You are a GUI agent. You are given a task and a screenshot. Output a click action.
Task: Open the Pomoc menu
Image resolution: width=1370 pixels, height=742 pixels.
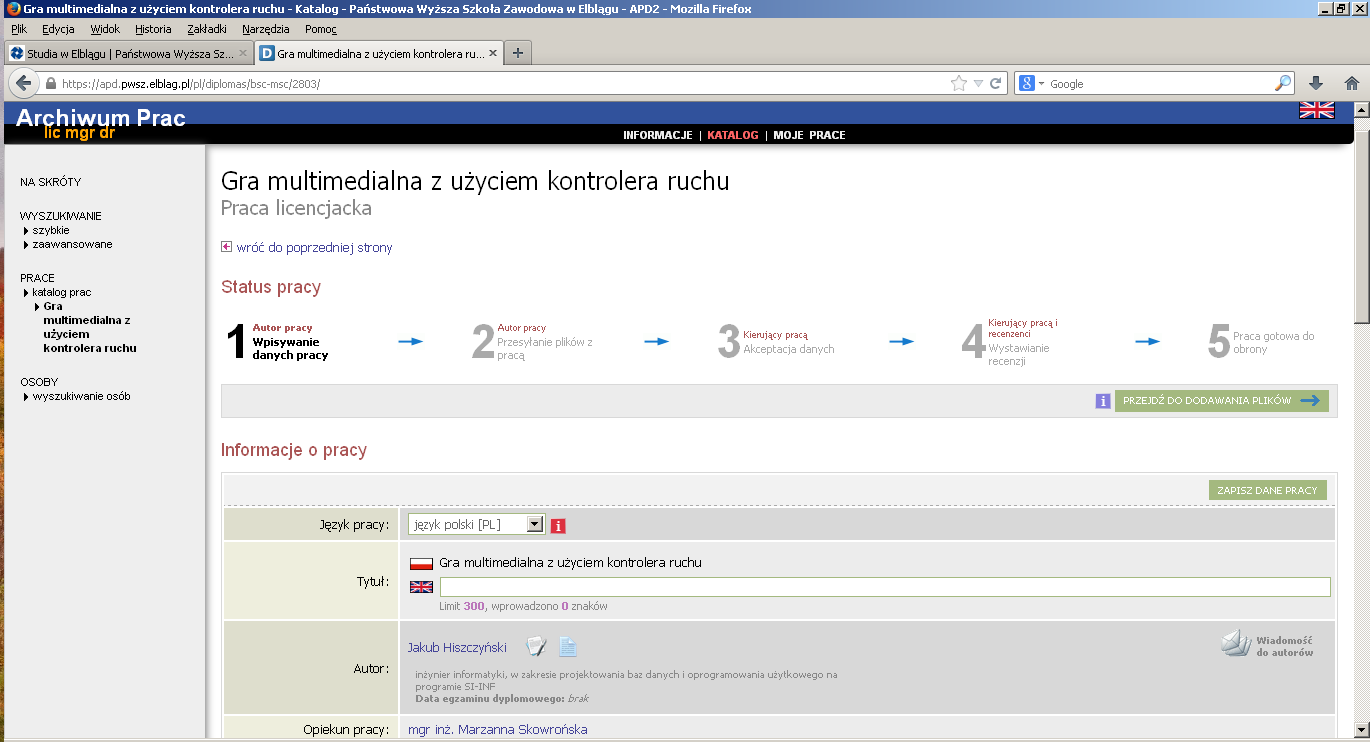coord(321,29)
